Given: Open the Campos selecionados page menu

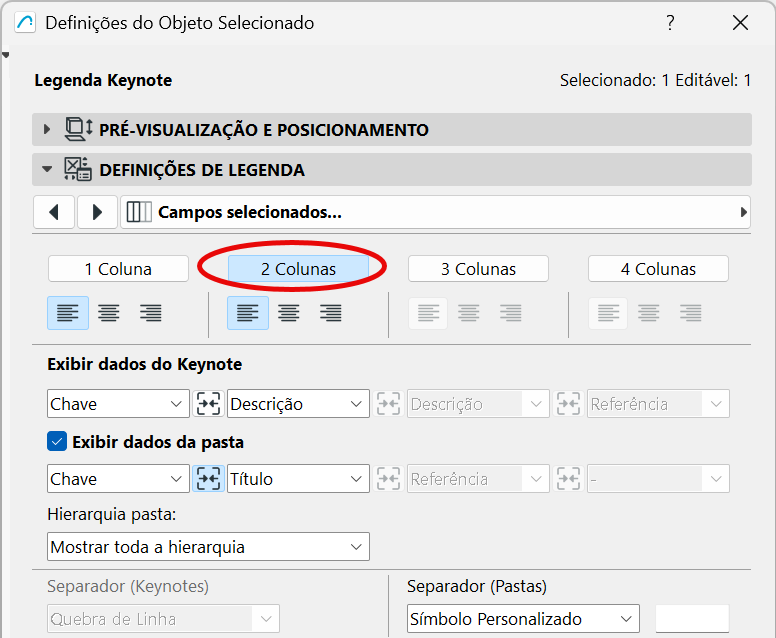Looking at the screenshot, I should click(436, 212).
